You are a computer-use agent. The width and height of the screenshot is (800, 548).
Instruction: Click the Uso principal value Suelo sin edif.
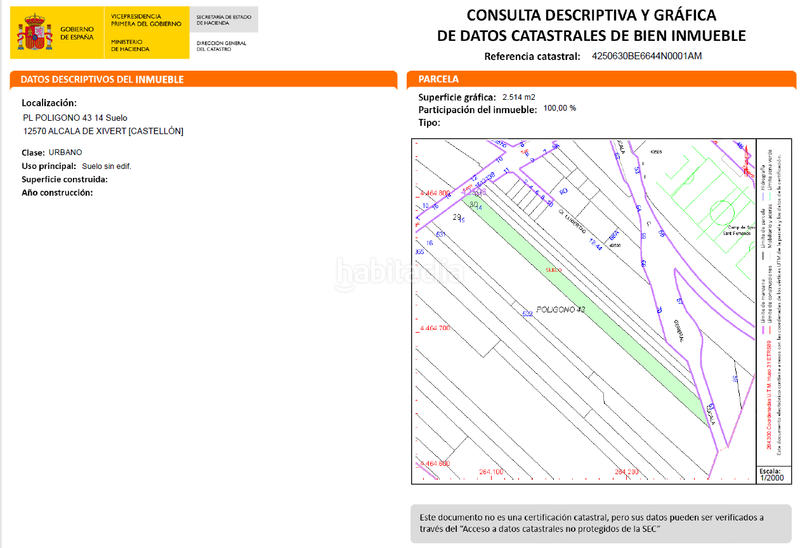pos(107,166)
